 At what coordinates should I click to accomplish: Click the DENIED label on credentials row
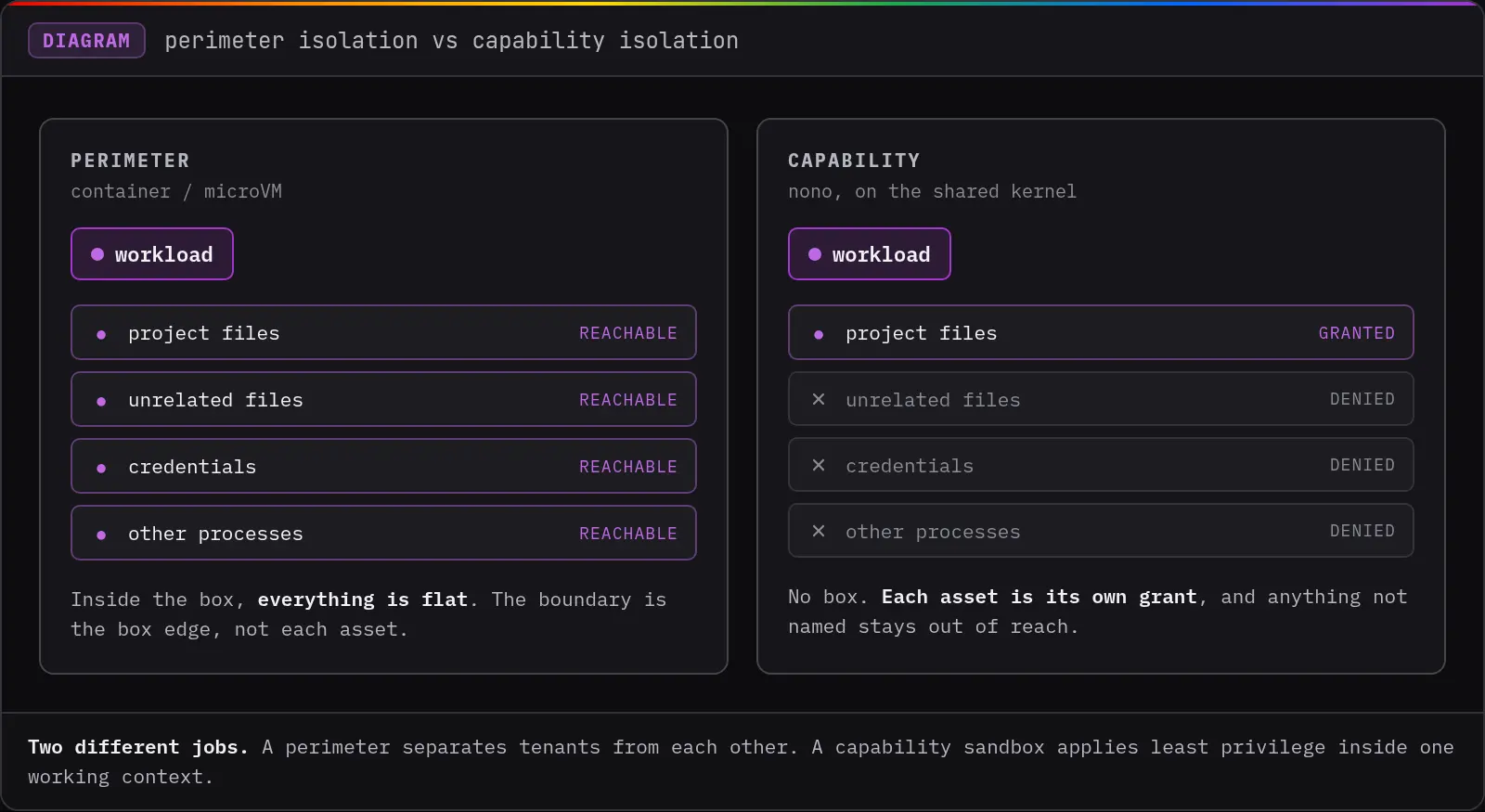coord(1362,465)
